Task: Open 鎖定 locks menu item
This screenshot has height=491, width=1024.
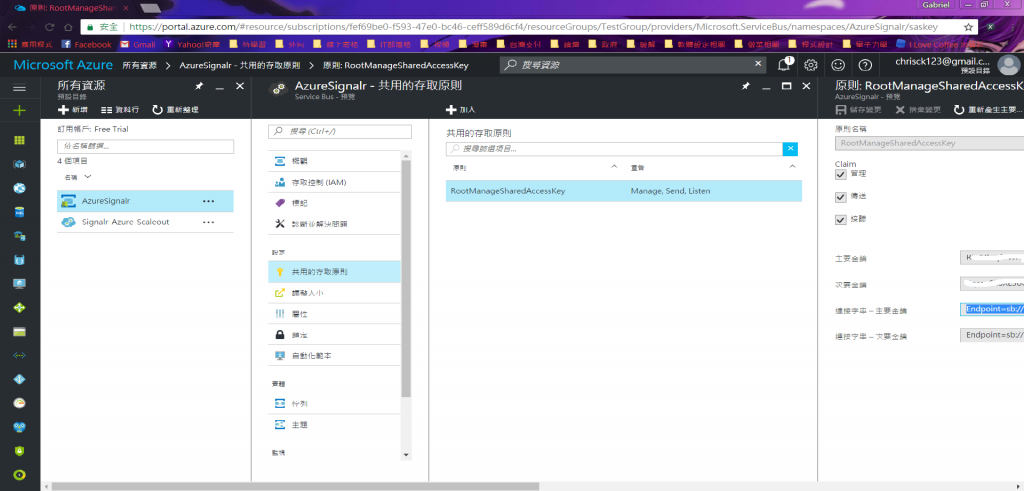Action: pos(334,335)
